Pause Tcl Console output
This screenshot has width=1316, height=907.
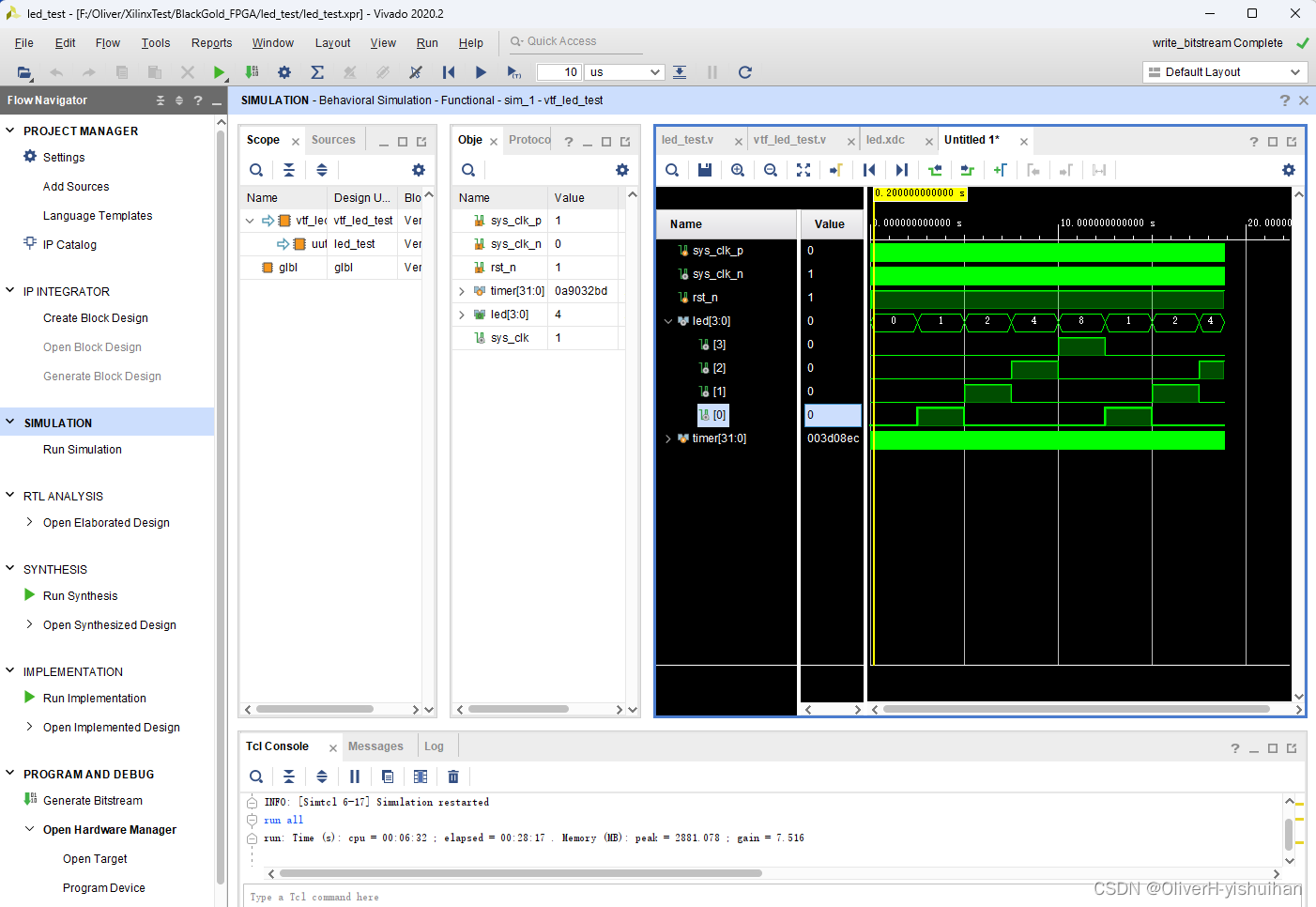[x=355, y=776]
